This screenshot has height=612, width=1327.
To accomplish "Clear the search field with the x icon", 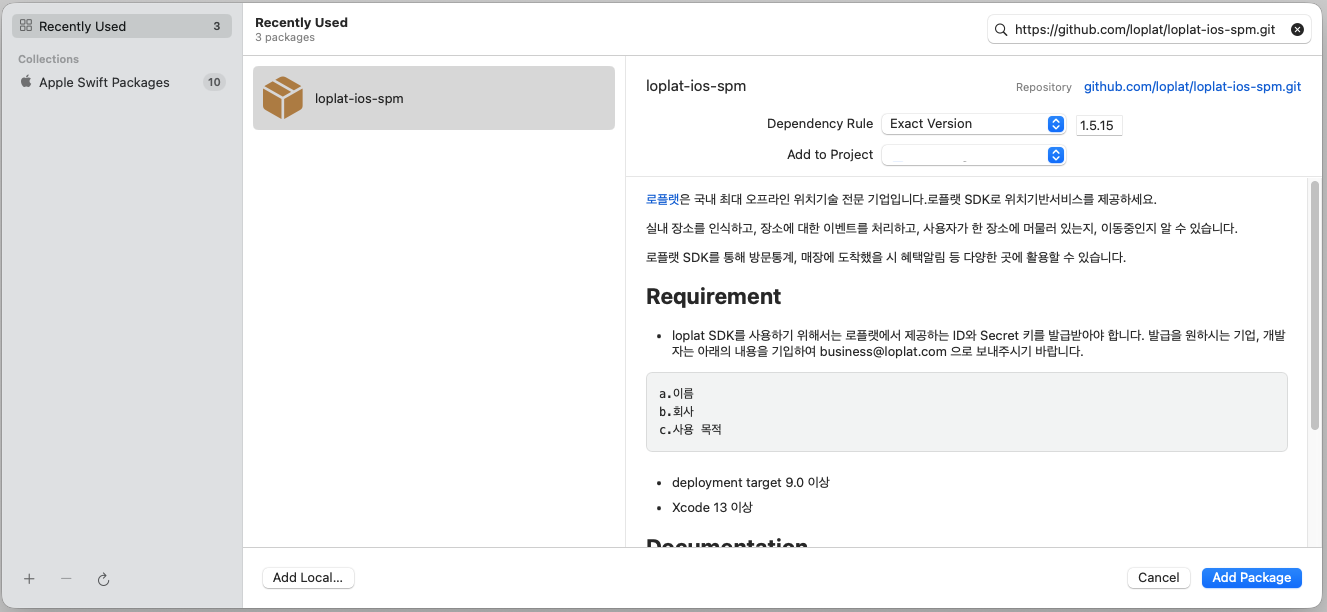I will click(1297, 29).
